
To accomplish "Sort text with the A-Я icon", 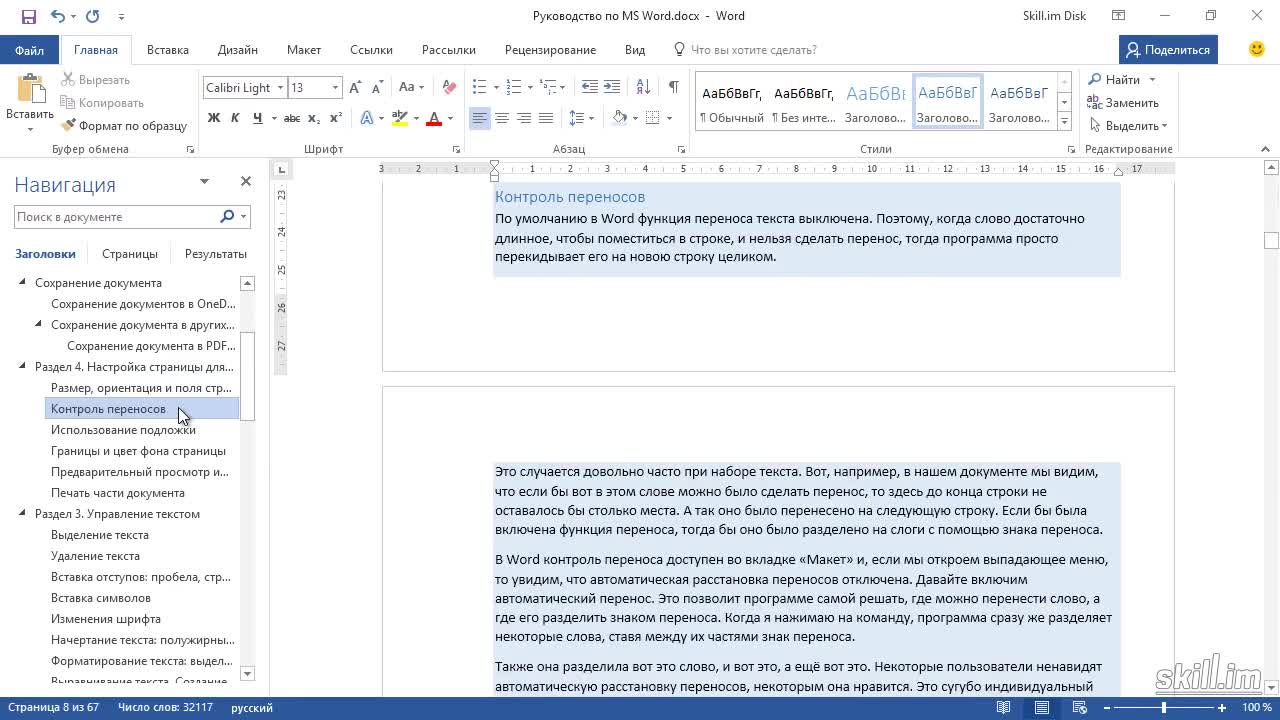I will pyautogui.click(x=642, y=87).
